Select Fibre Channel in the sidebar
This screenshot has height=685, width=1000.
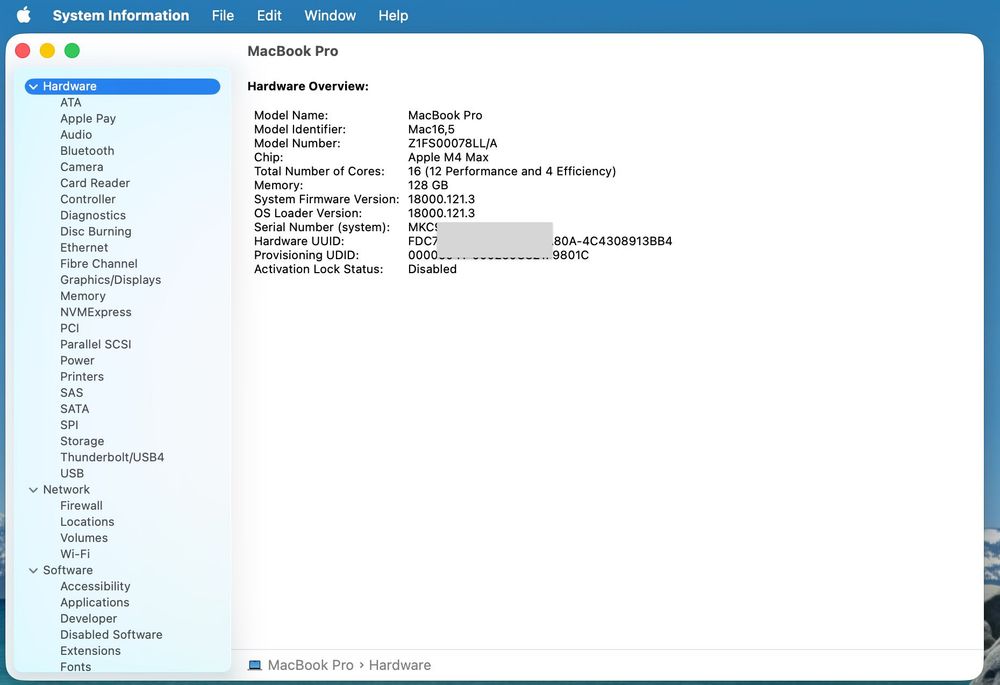[99, 263]
